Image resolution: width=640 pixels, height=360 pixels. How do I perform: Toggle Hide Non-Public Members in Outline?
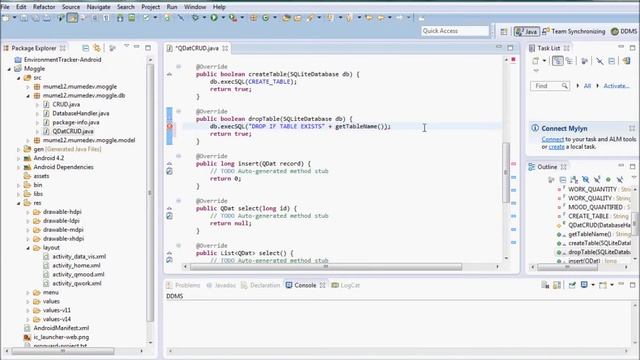[609, 179]
